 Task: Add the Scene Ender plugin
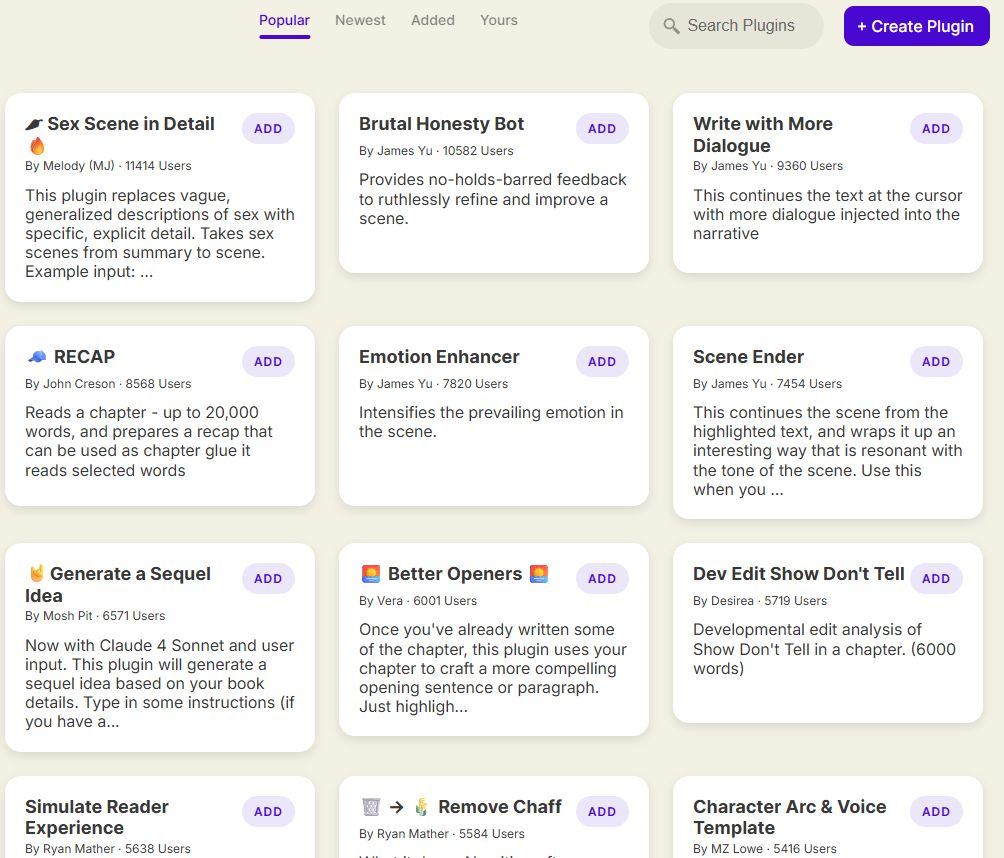(935, 361)
